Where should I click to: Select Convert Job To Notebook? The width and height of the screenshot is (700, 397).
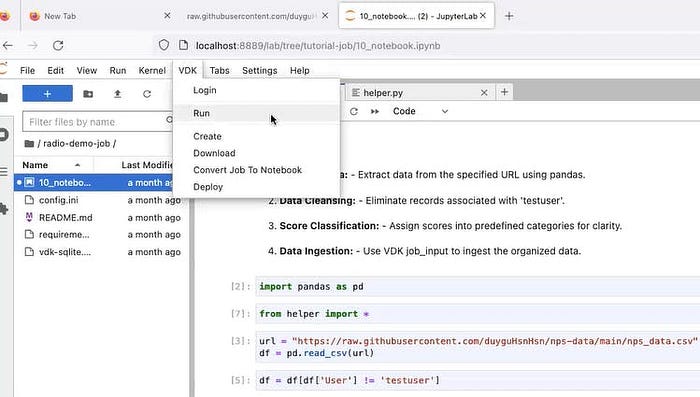[247, 170]
